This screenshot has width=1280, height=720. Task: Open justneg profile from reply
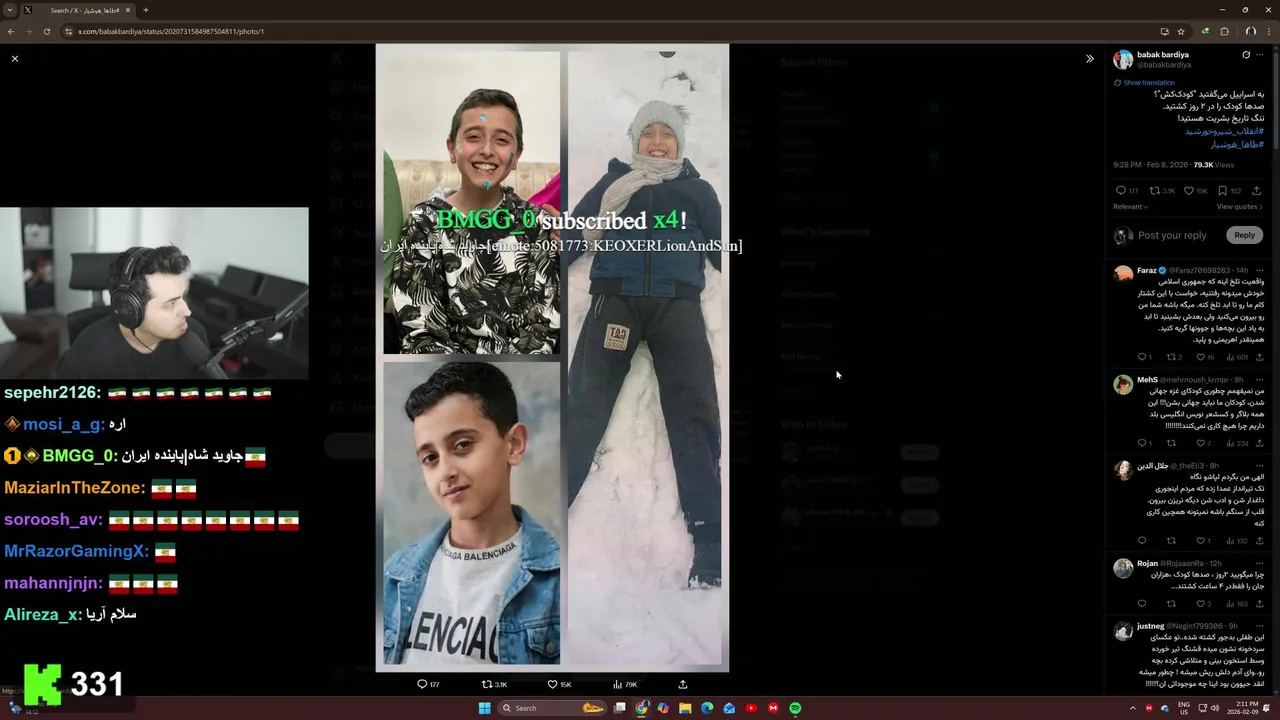pos(1151,626)
